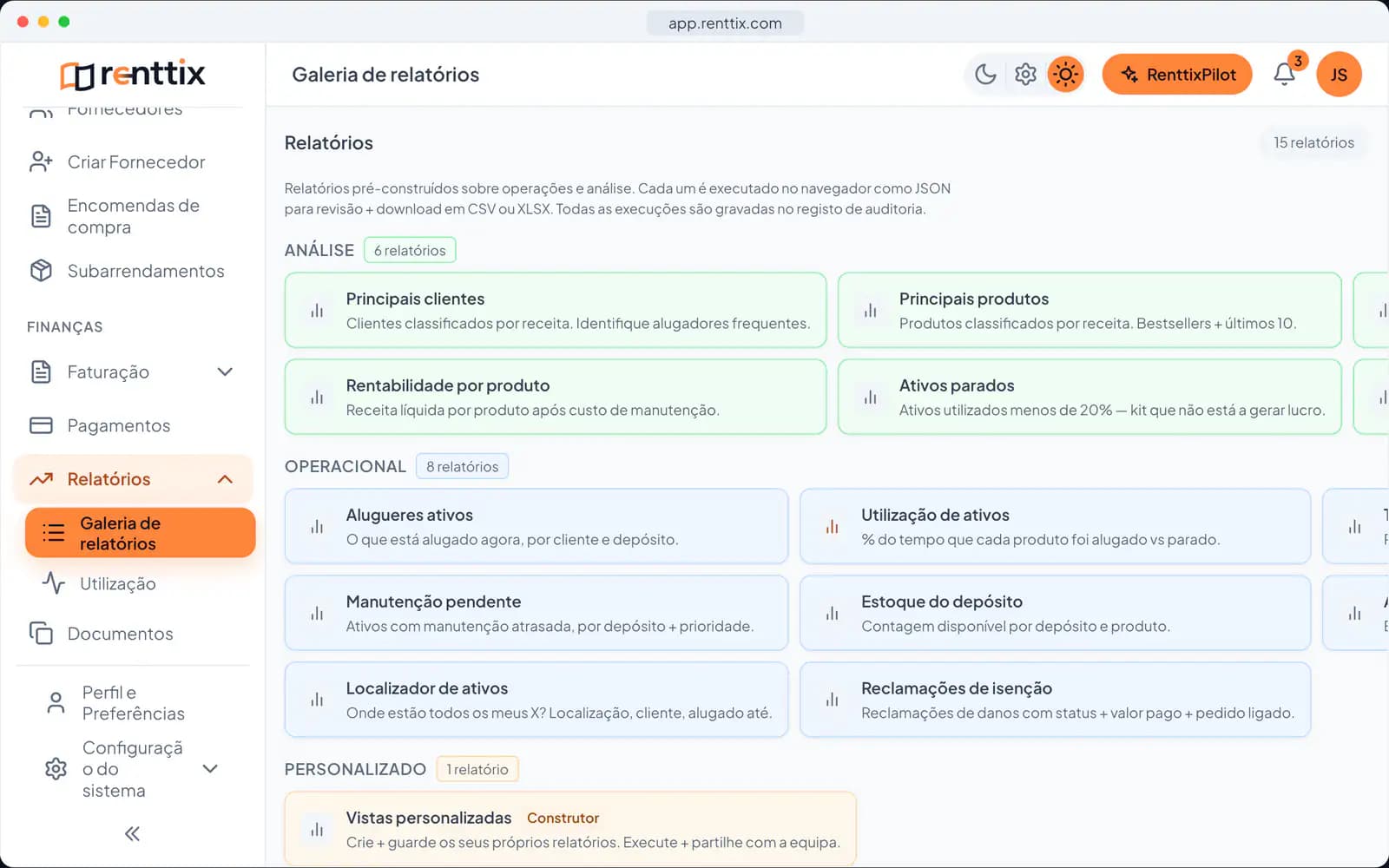Click chart icon on Localizador de ativos card
The image size is (1389, 868).
tap(317, 700)
